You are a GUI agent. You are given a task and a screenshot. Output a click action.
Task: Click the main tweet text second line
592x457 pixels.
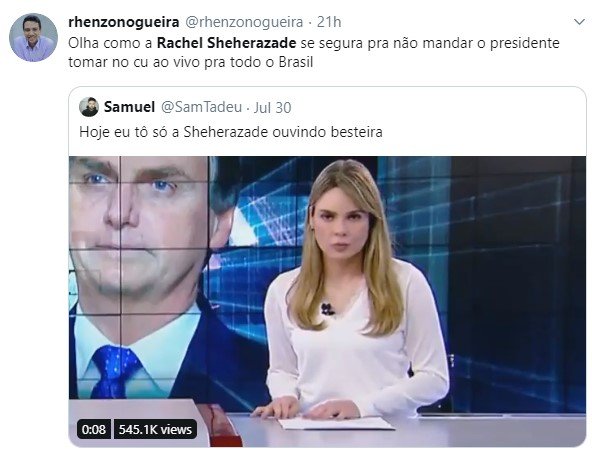coord(191,62)
